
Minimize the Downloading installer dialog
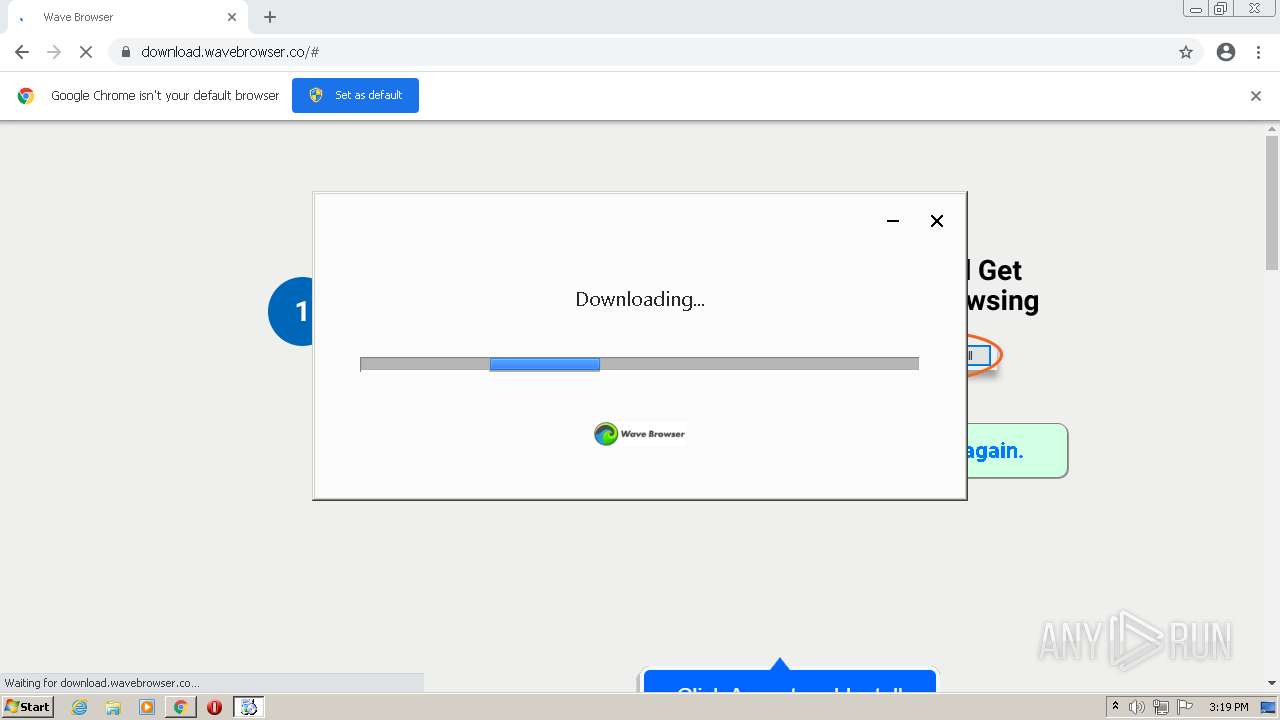pyautogui.click(x=893, y=221)
